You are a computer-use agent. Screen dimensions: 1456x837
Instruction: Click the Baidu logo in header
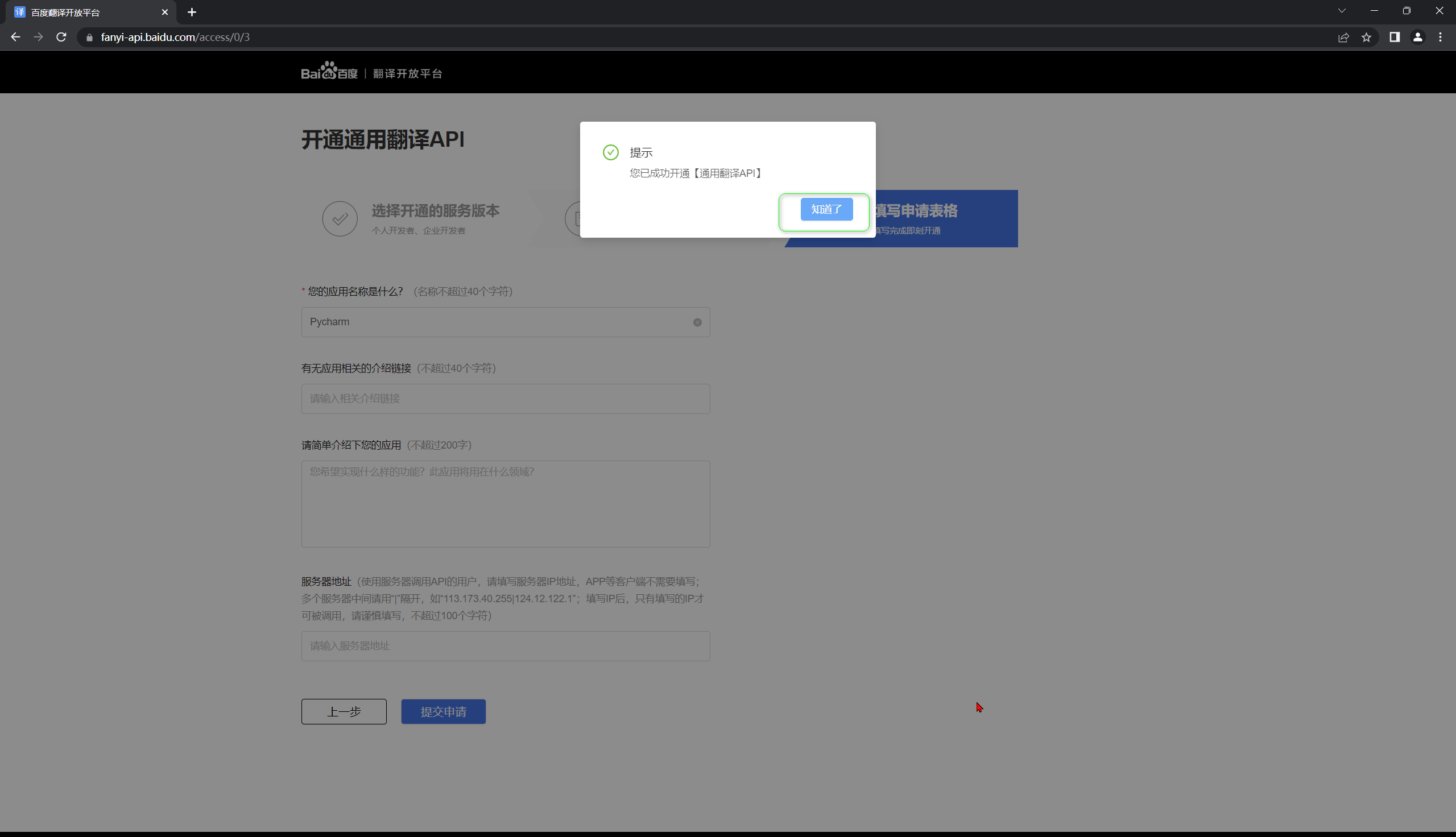point(329,71)
